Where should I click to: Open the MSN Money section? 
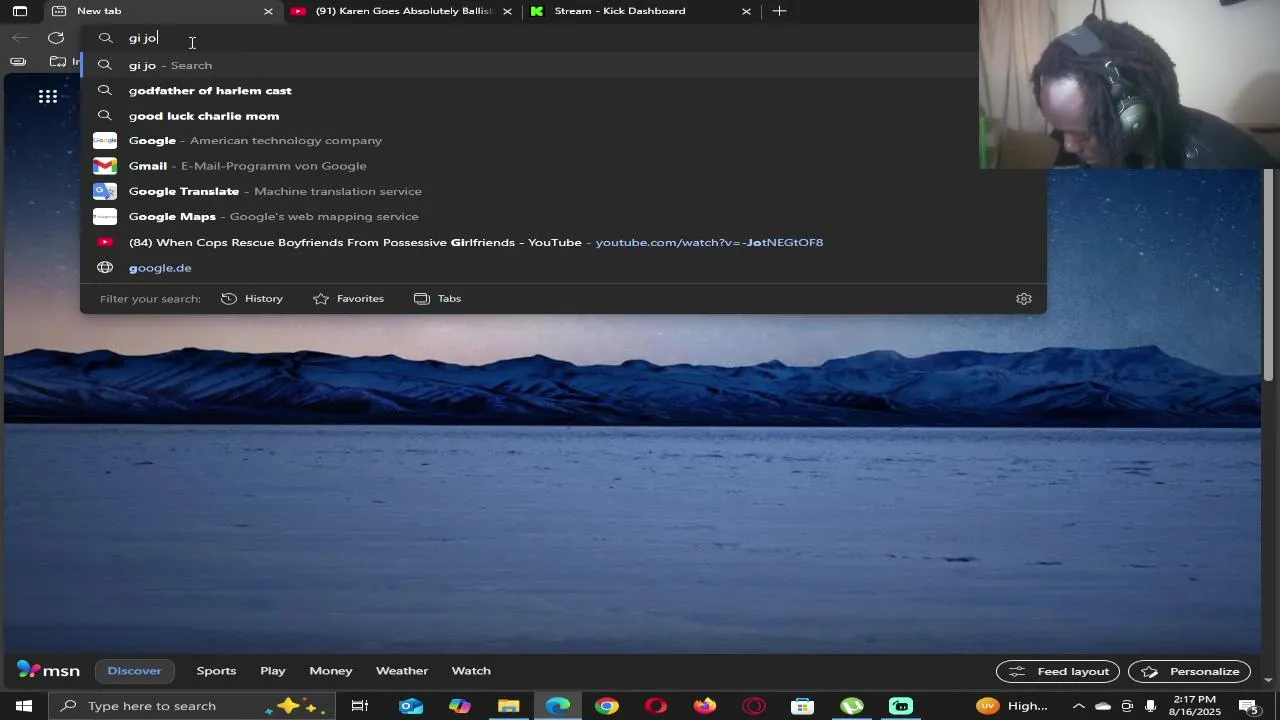(x=331, y=671)
